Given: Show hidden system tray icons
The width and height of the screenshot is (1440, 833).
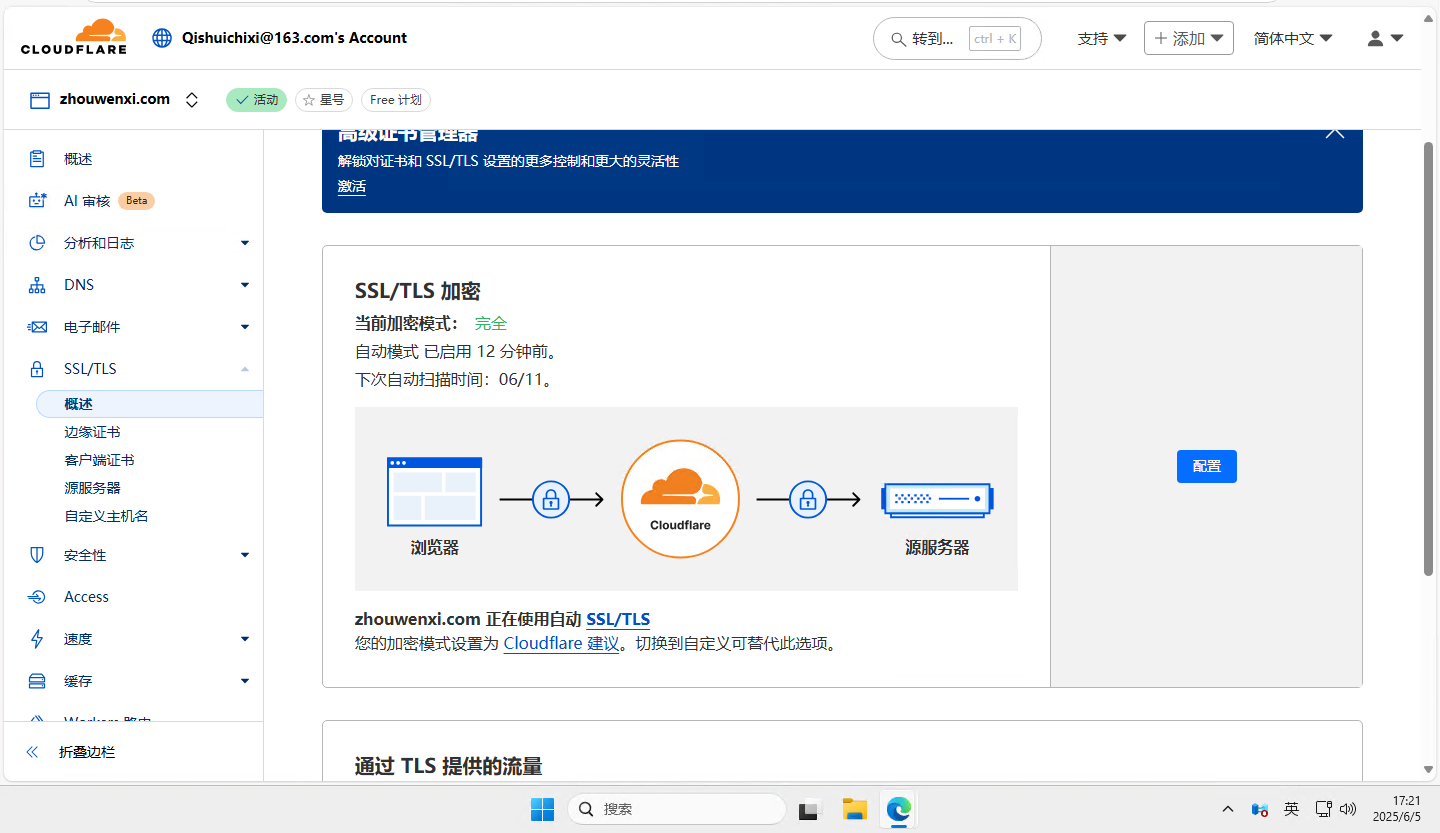Looking at the screenshot, I should coord(1228,809).
